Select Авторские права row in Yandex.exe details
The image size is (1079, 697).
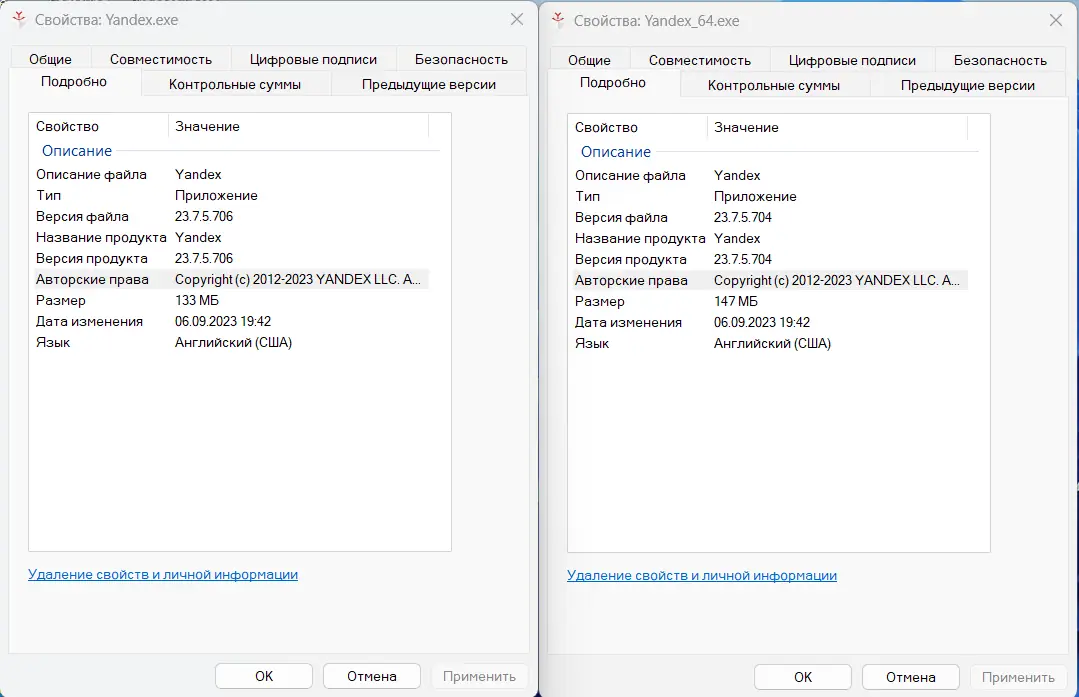pyautogui.click(x=92, y=279)
